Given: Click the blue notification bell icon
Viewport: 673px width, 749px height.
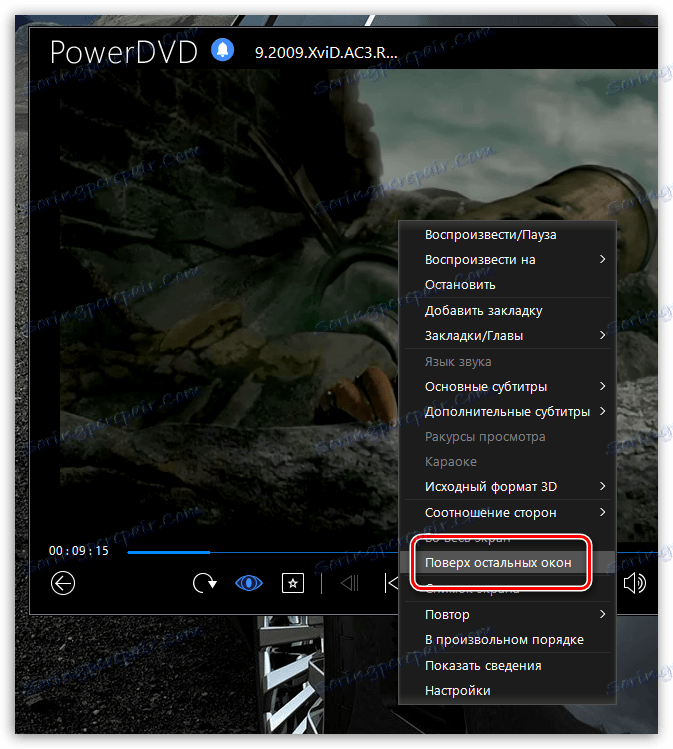Looking at the screenshot, I should click(x=223, y=50).
